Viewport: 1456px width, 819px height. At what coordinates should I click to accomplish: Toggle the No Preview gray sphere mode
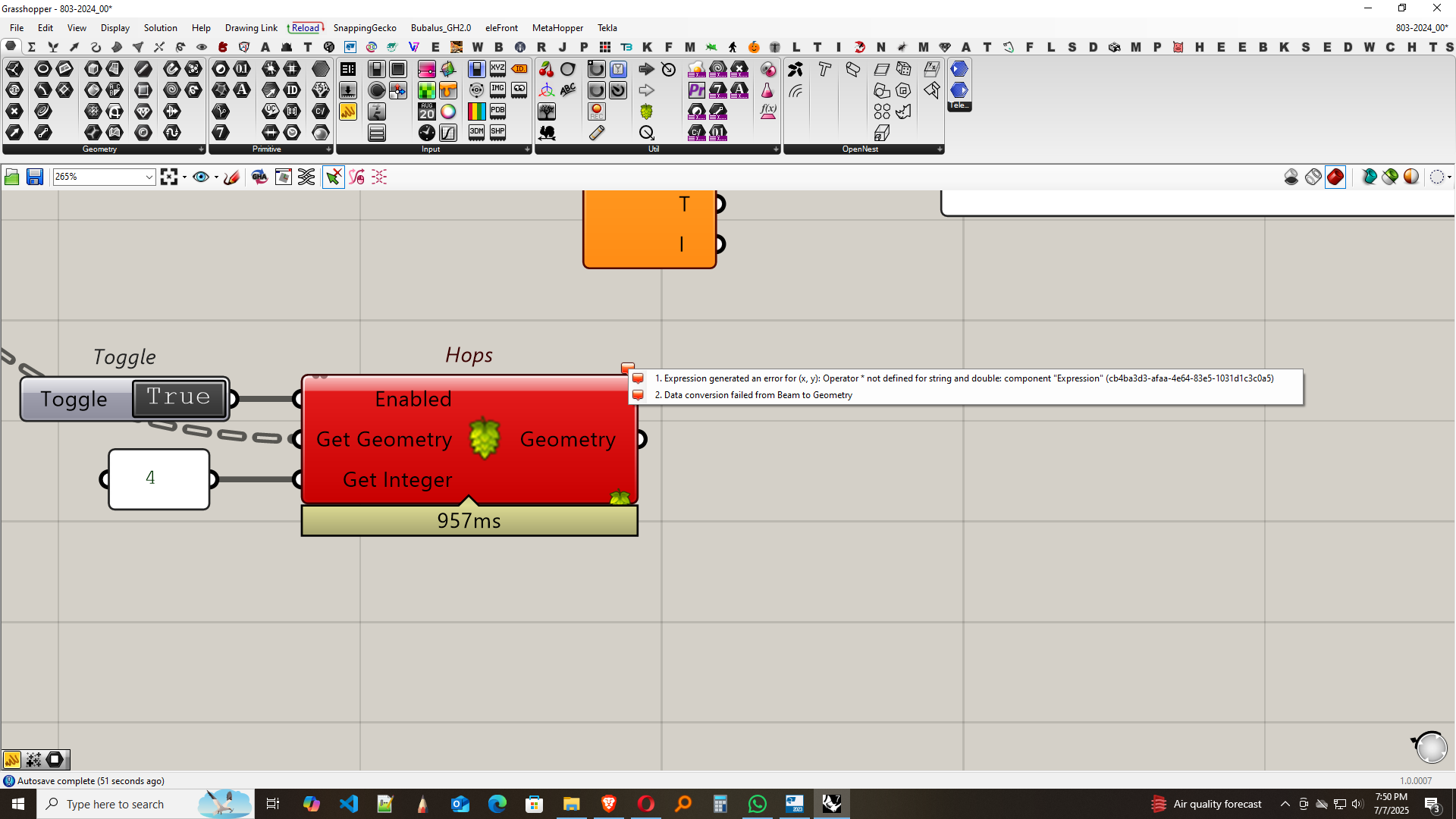coord(1291,177)
